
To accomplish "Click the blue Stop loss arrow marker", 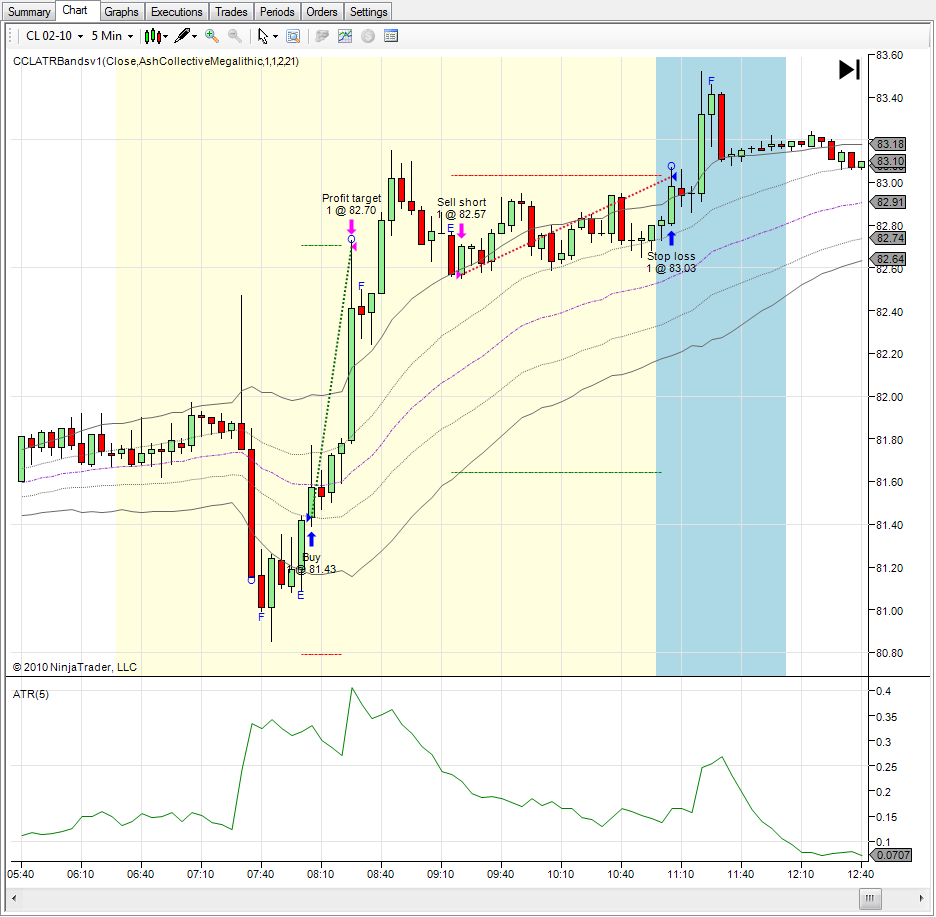I will pos(672,238).
